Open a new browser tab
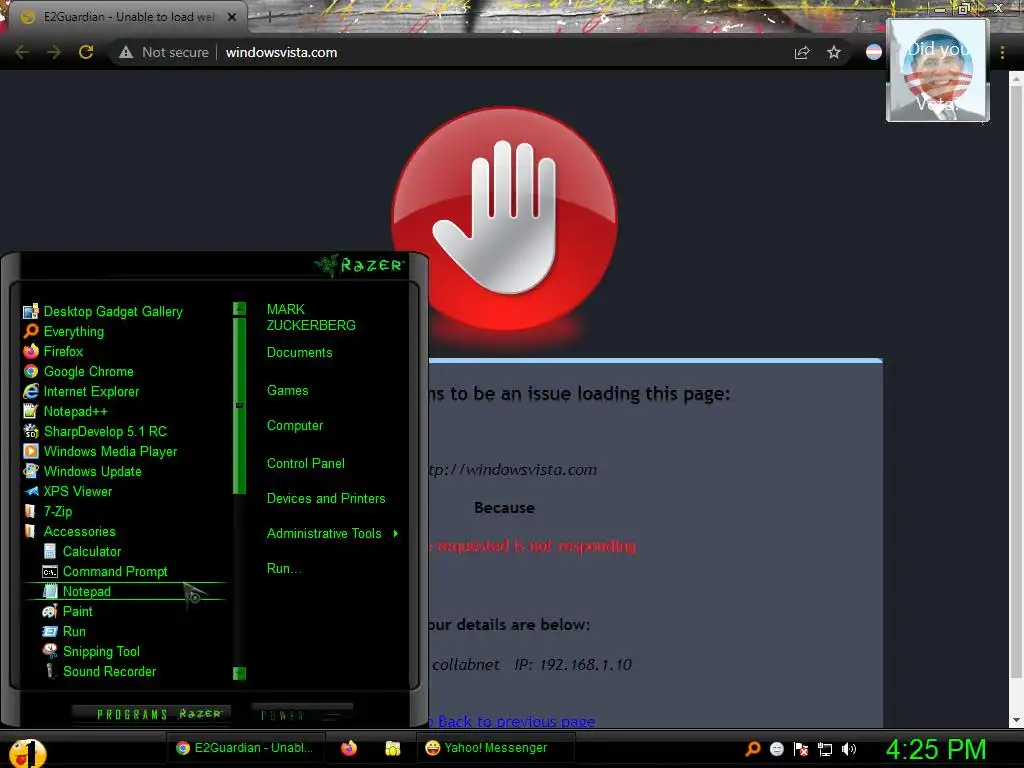Screen dimensions: 1024x768 click(269, 18)
